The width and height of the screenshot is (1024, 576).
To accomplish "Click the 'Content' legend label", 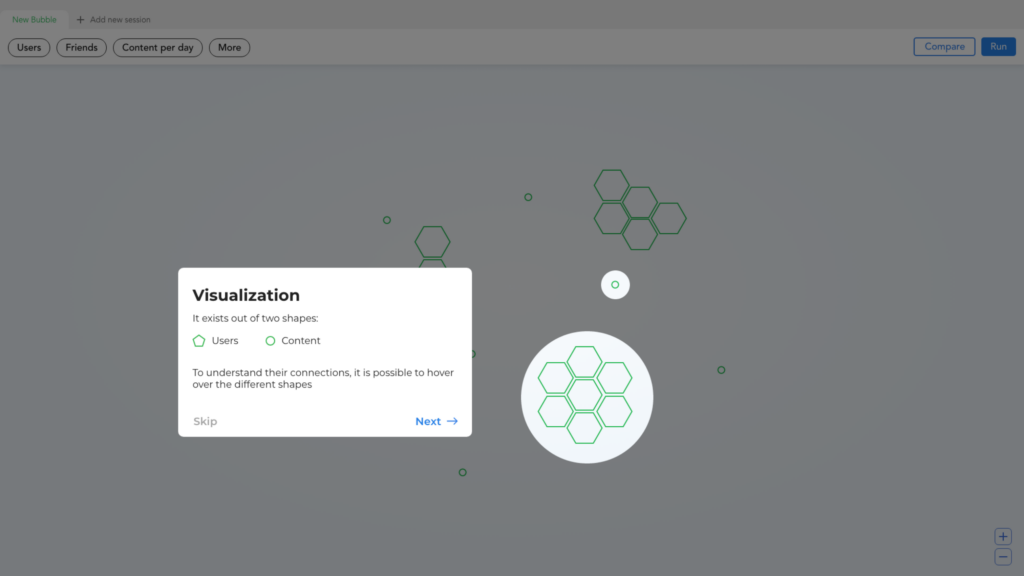I will [301, 341].
